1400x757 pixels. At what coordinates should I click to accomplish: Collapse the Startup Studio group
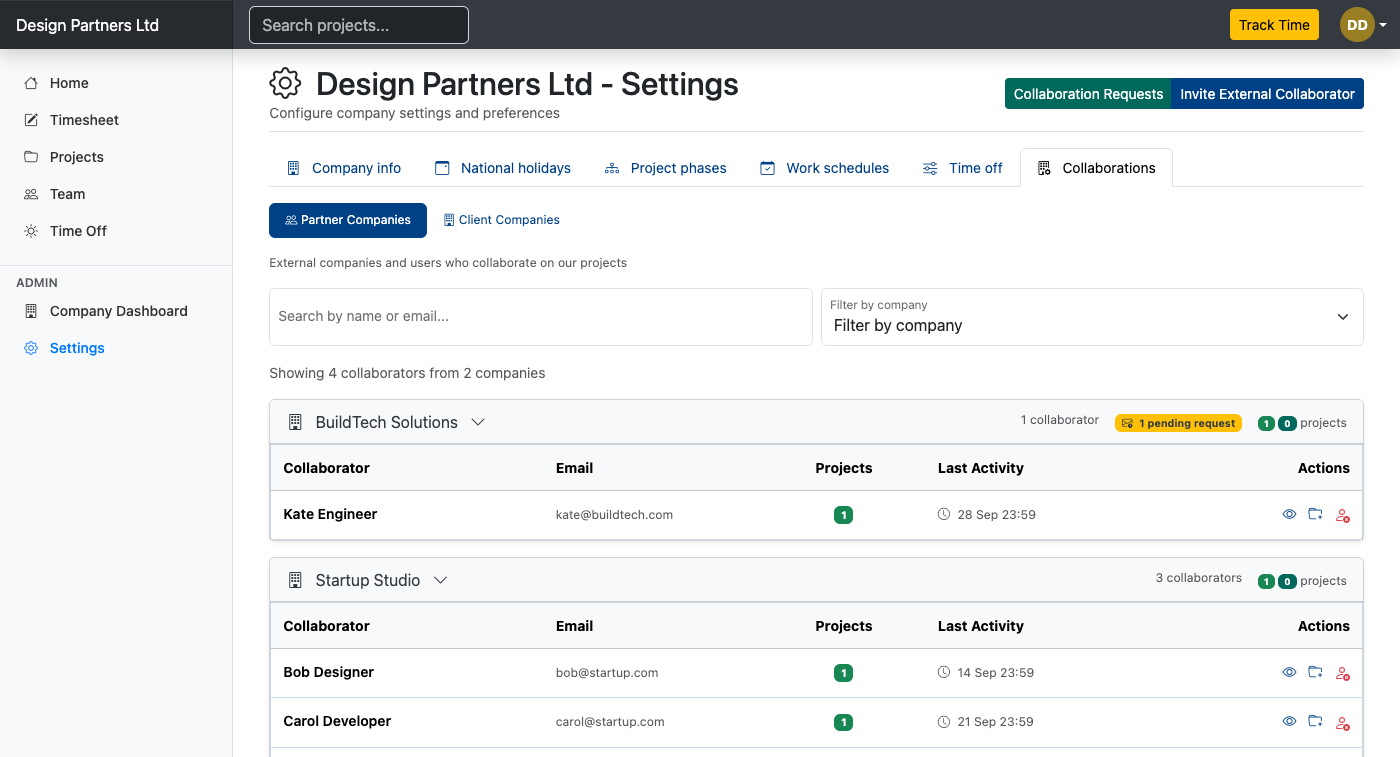tap(440, 580)
